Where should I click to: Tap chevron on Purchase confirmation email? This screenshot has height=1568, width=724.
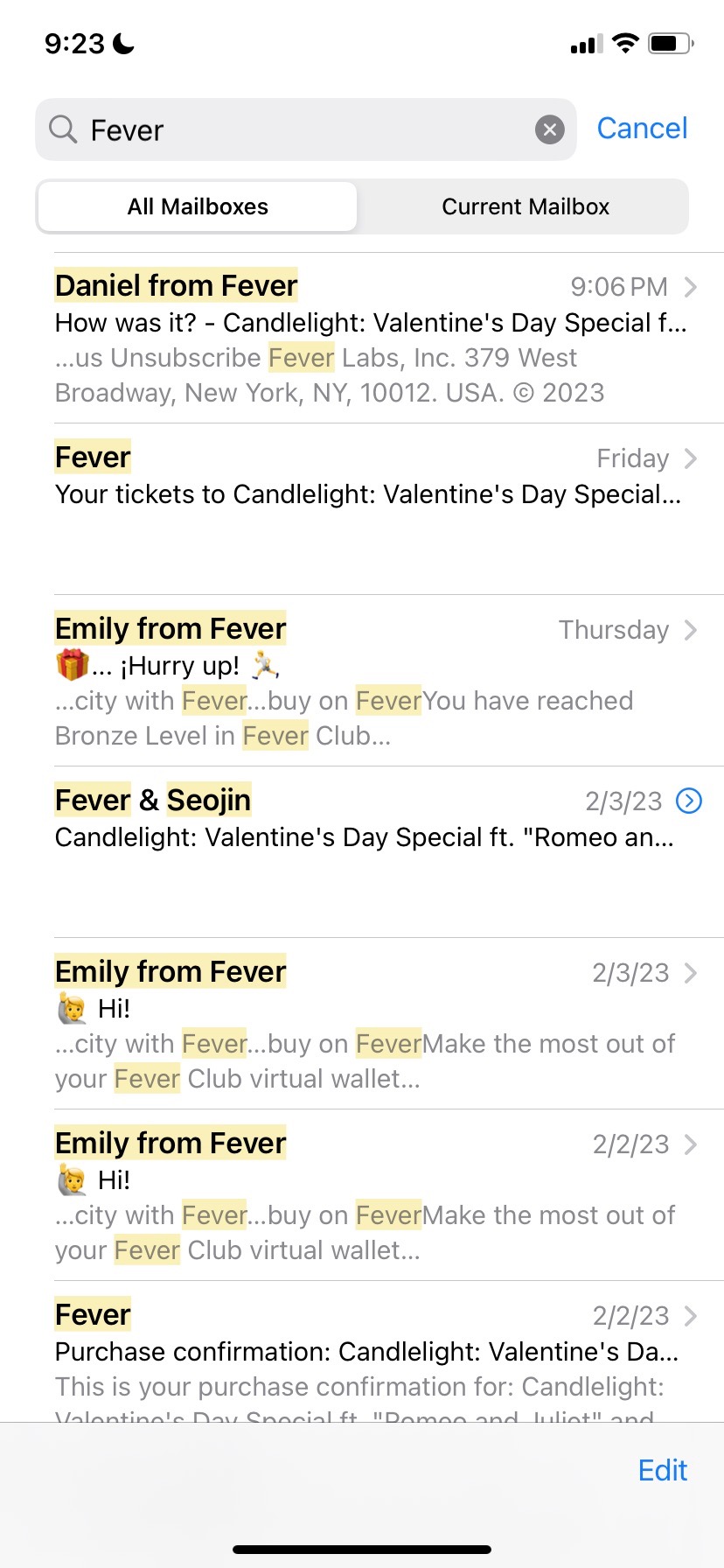[x=691, y=1316]
